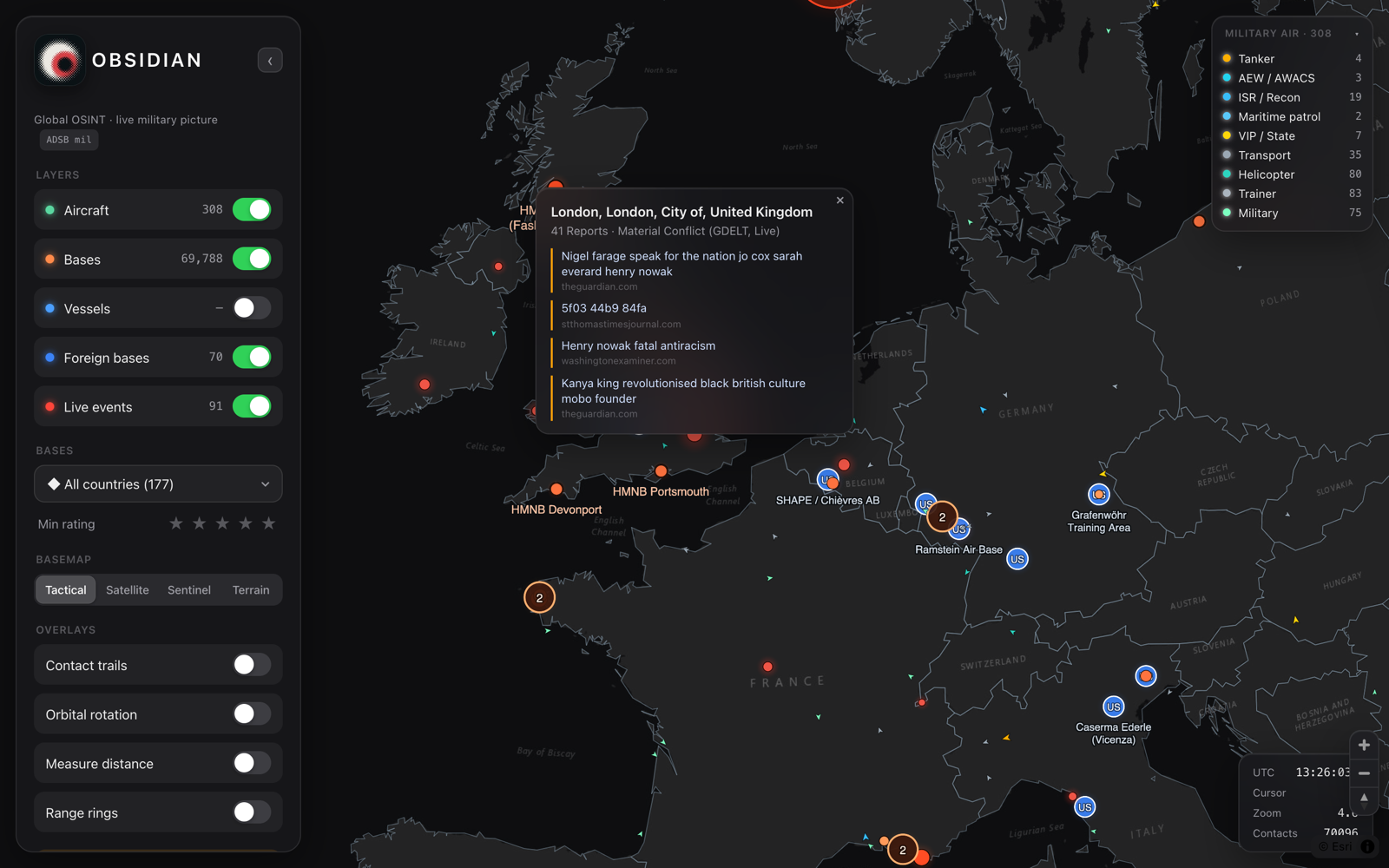
Task: Open Esri attribution info icon
Action: [1367, 846]
